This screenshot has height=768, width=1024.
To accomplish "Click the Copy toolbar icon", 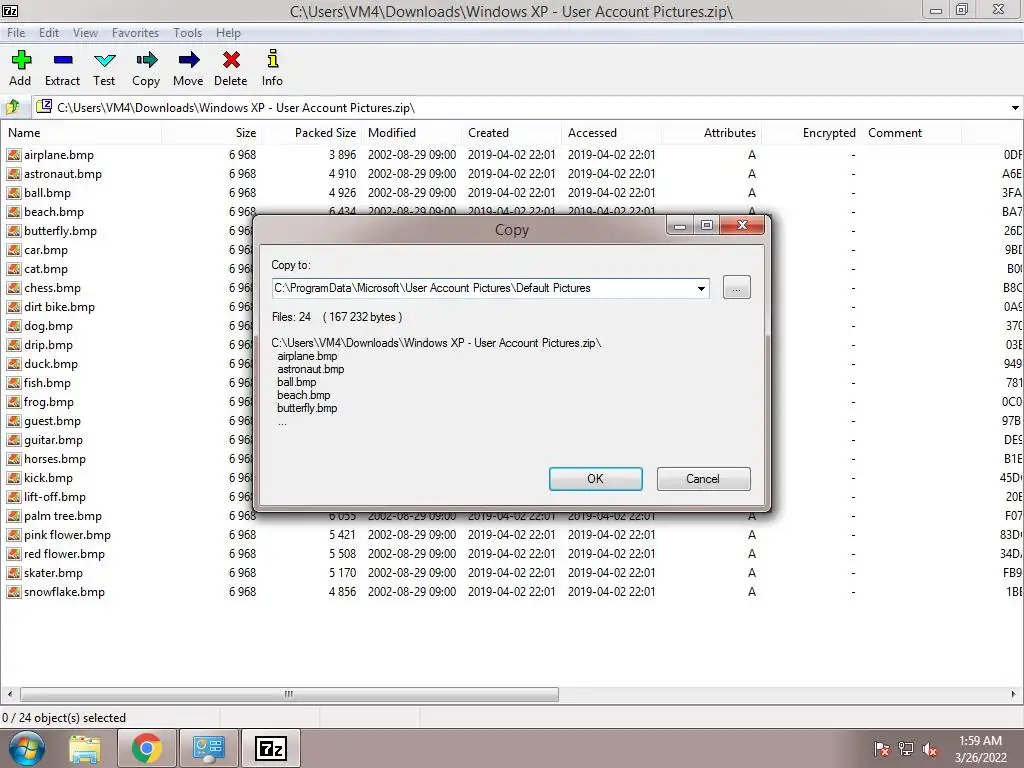I will (146, 60).
